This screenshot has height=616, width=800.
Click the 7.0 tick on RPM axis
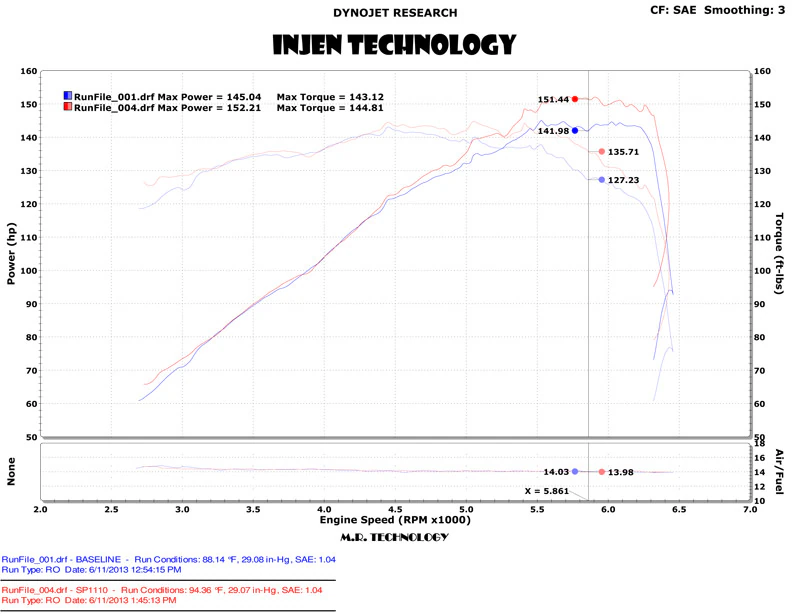click(x=750, y=509)
